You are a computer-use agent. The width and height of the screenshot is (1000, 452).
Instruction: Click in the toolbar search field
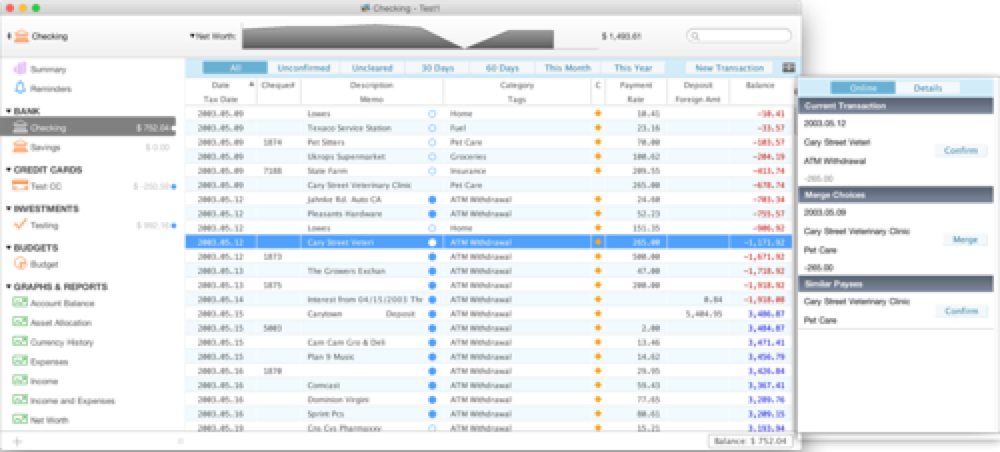tap(739, 36)
